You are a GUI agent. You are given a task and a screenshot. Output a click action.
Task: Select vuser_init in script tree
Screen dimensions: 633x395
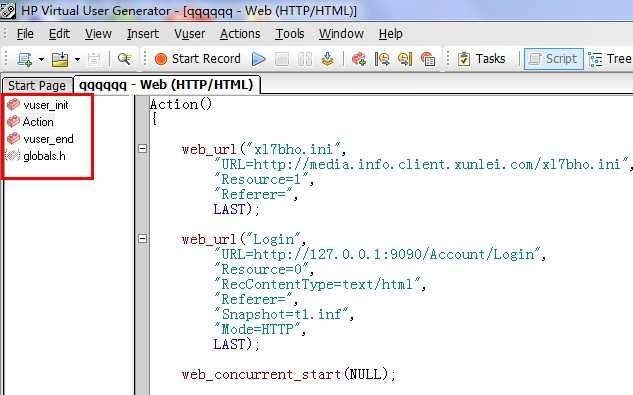coord(46,105)
